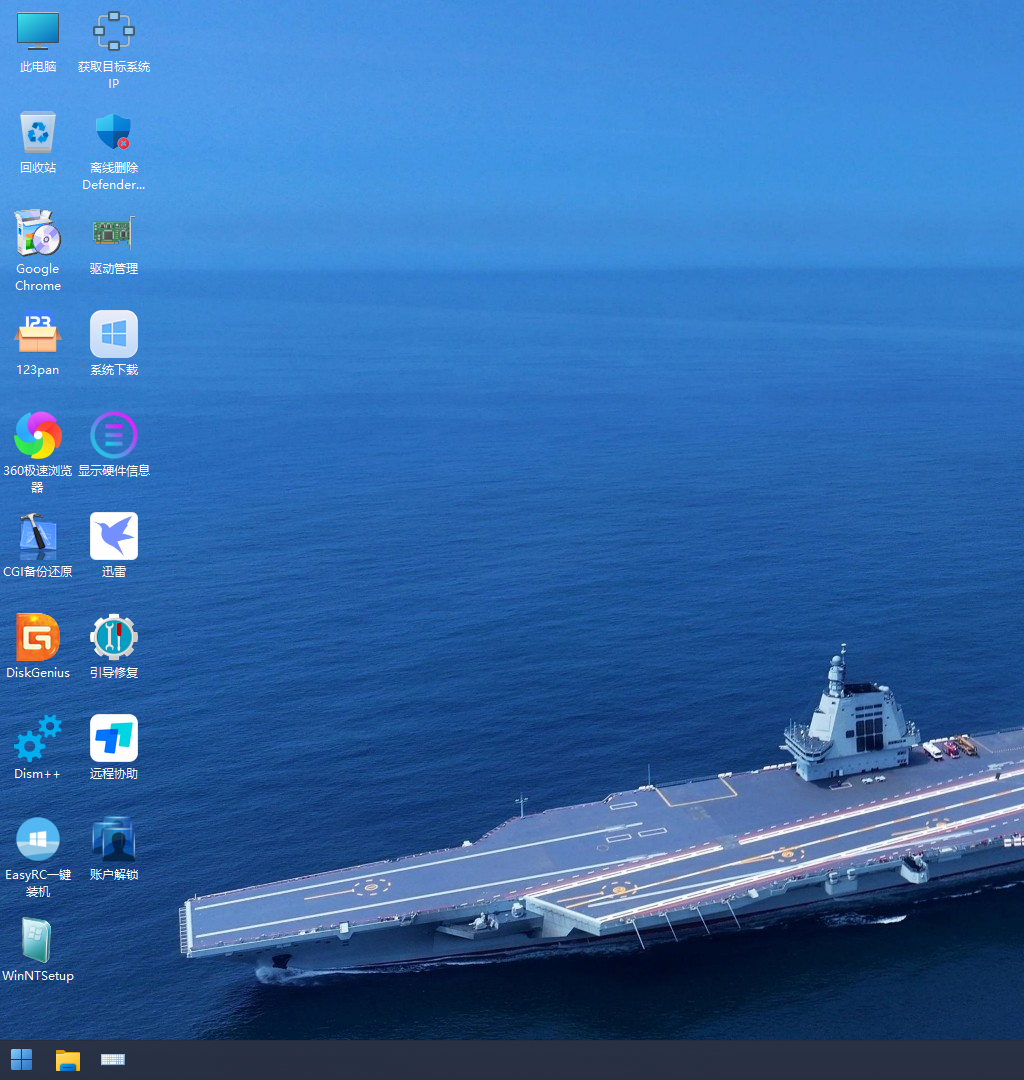Select the 回收站 recycle bin icon

coord(38,133)
